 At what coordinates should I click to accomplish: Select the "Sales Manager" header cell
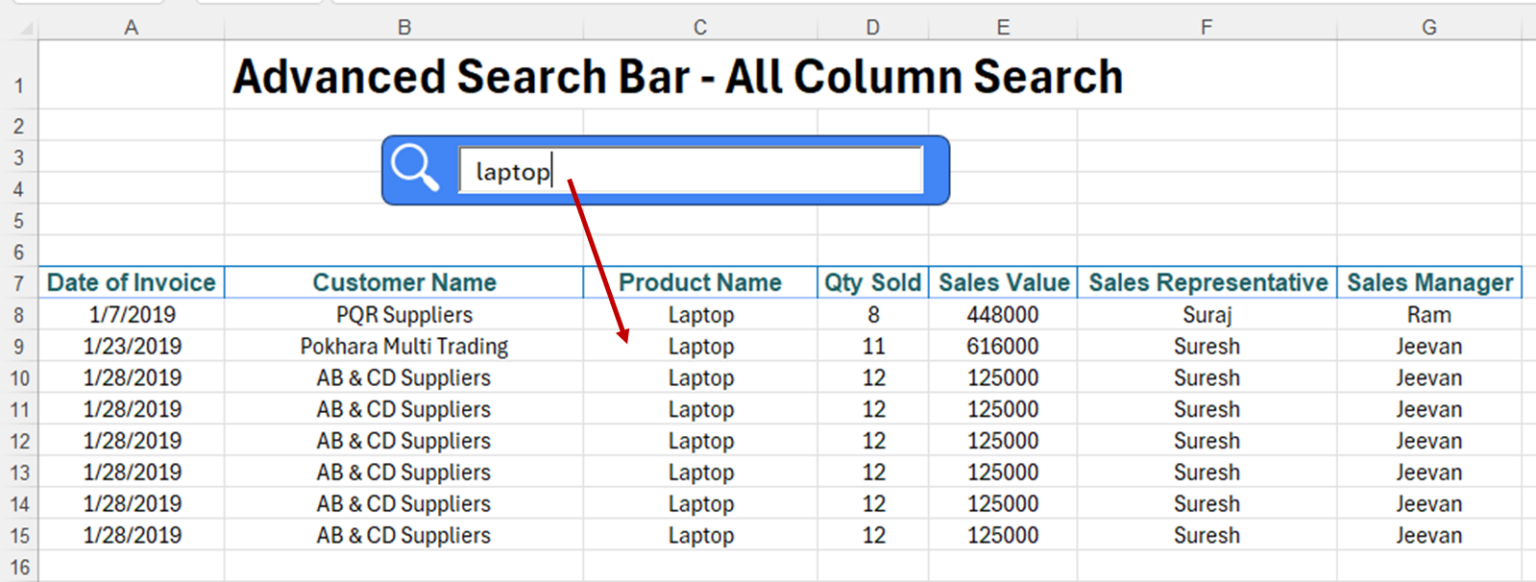(1429, 283)
